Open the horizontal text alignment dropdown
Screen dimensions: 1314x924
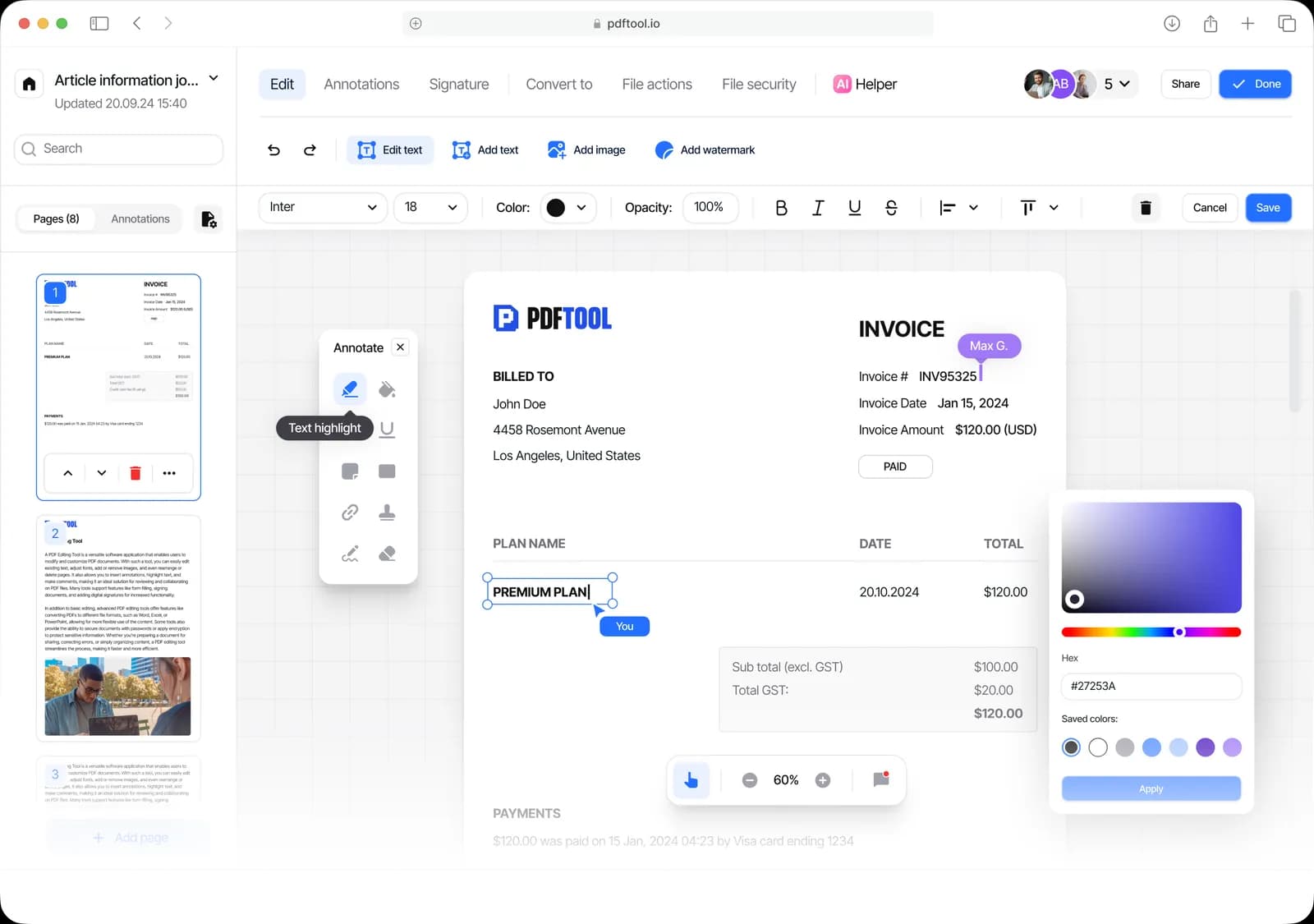point(958,208)
